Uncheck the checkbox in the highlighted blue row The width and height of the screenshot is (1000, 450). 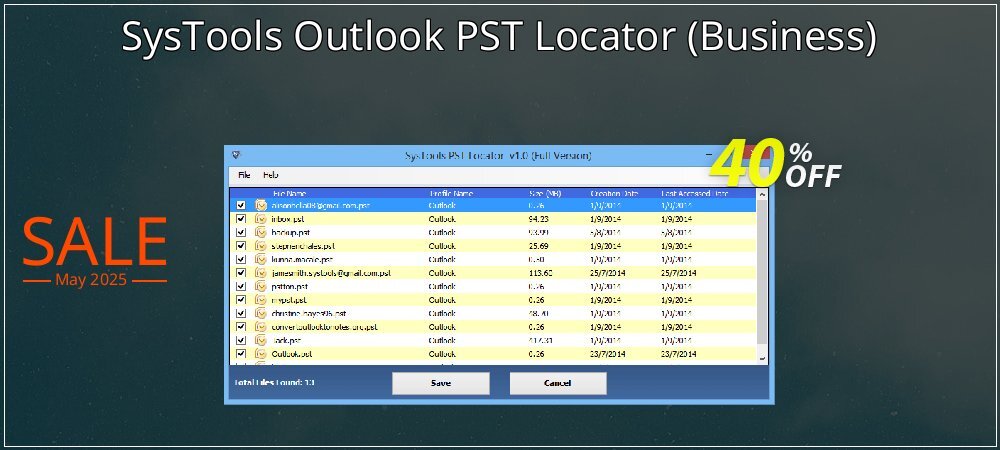click(x=240, y=205)
